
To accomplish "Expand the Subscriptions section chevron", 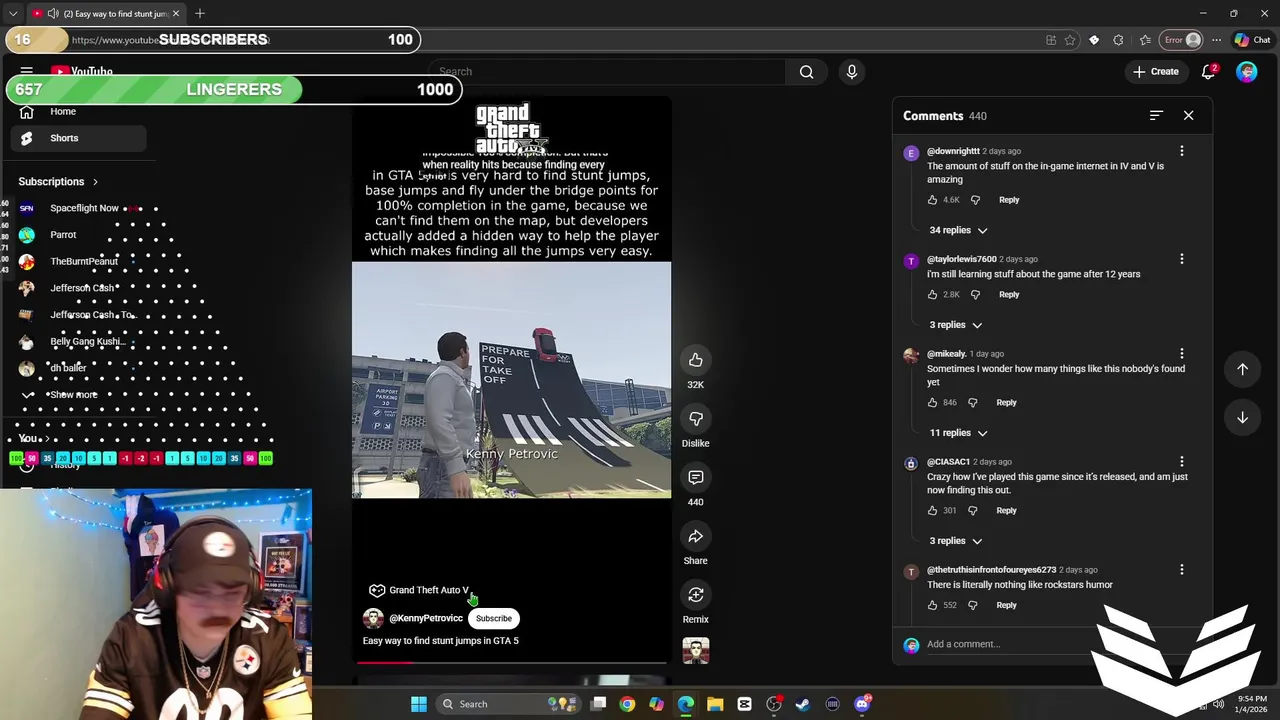I will coord(95,182).
